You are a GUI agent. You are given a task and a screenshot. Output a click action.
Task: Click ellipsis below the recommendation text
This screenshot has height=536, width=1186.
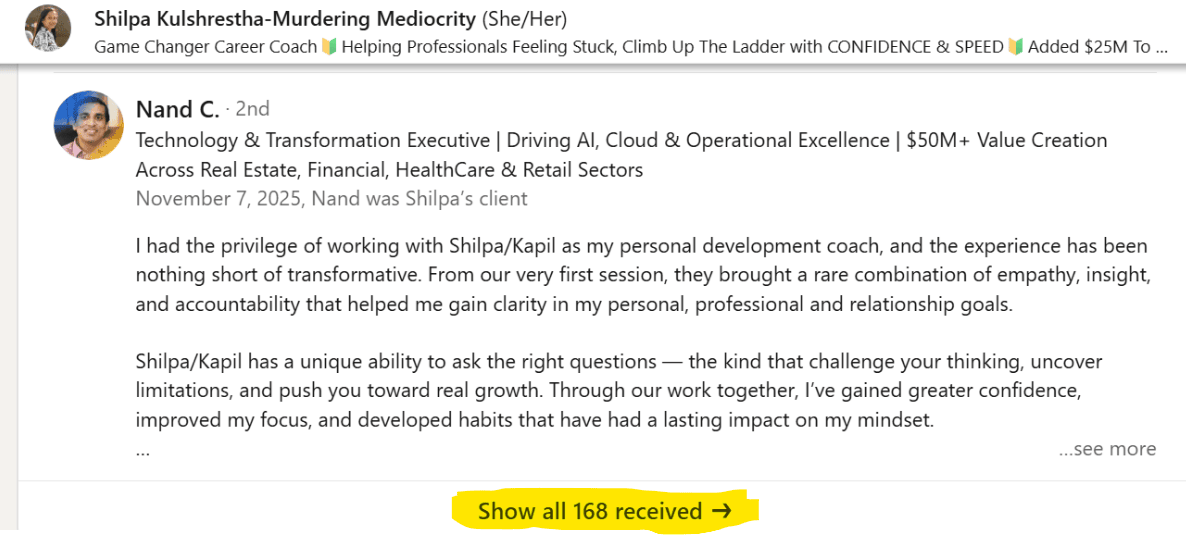[143, 450]
